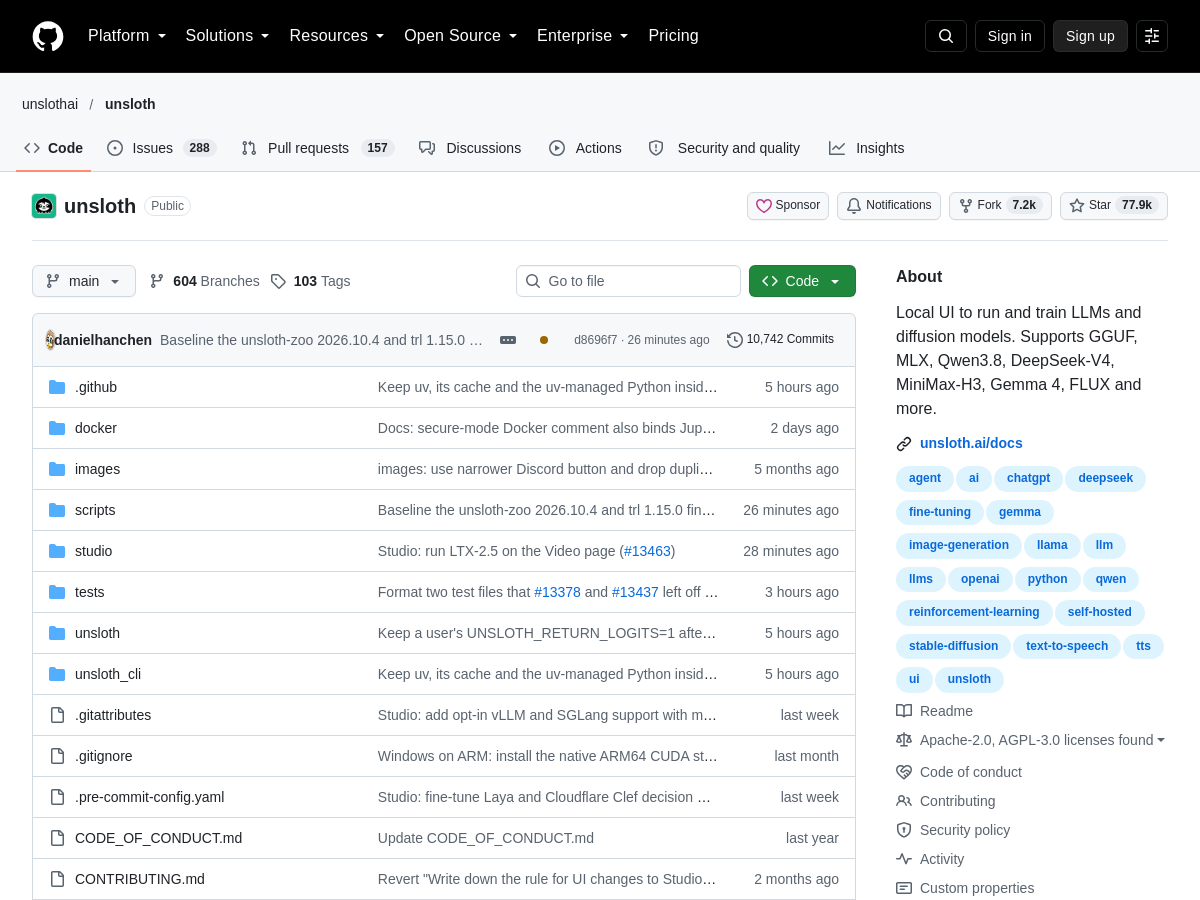
Task: Click commit hash d8696f7
Action: [595, 340]
